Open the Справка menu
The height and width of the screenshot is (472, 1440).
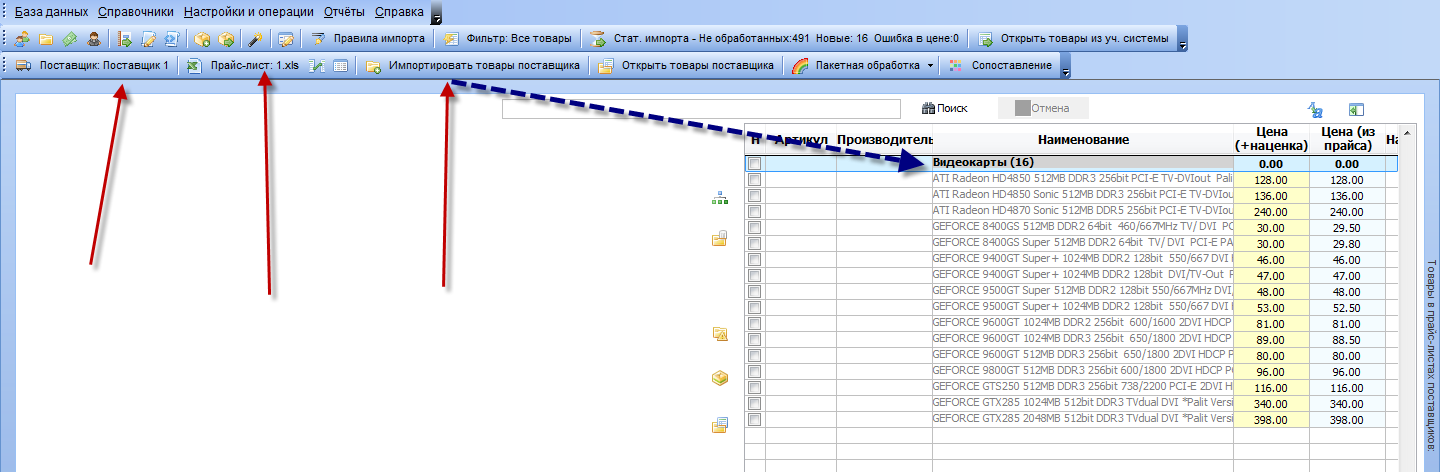tap(399, 12)
